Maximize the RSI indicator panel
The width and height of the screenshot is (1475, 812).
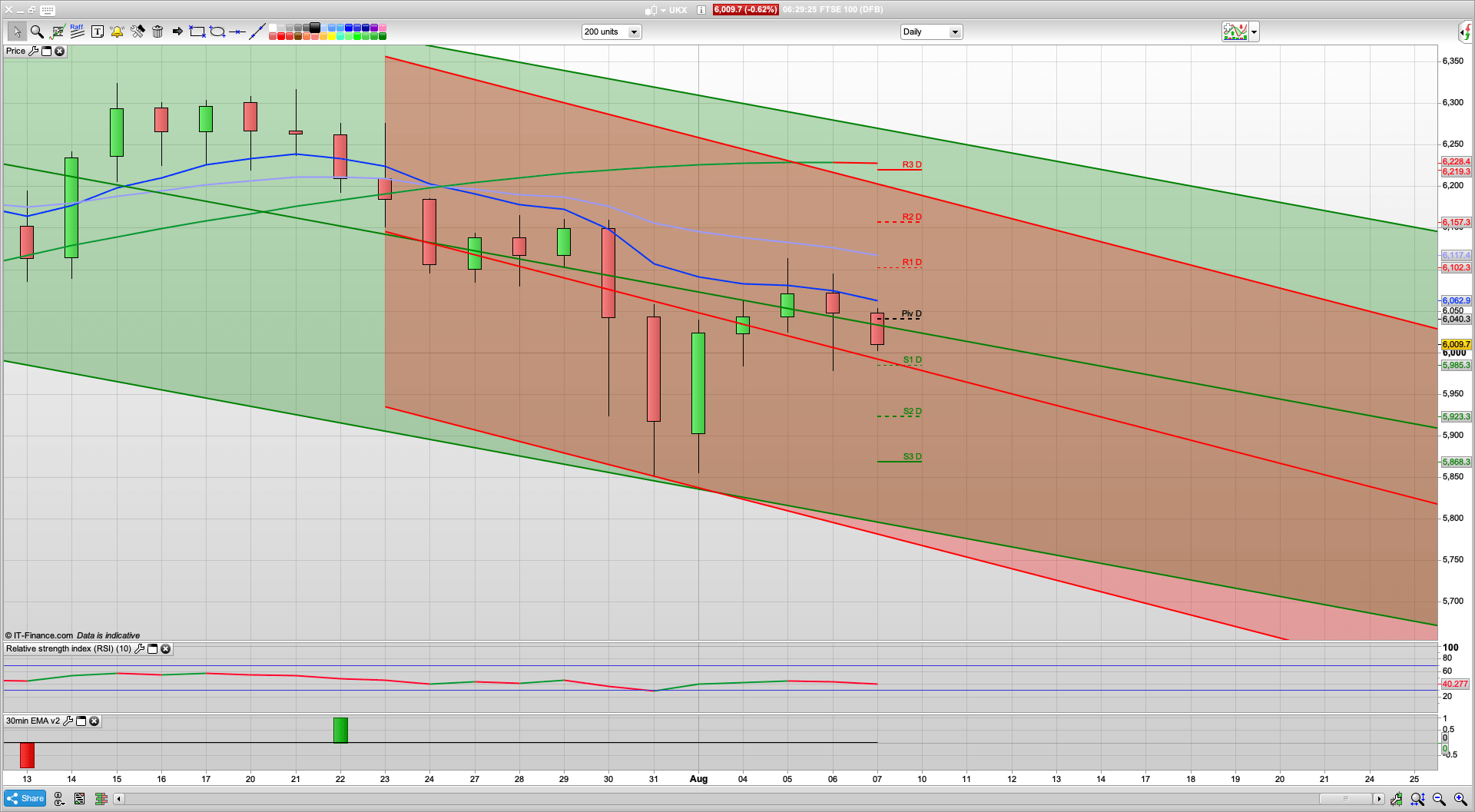tap(152, 649)
